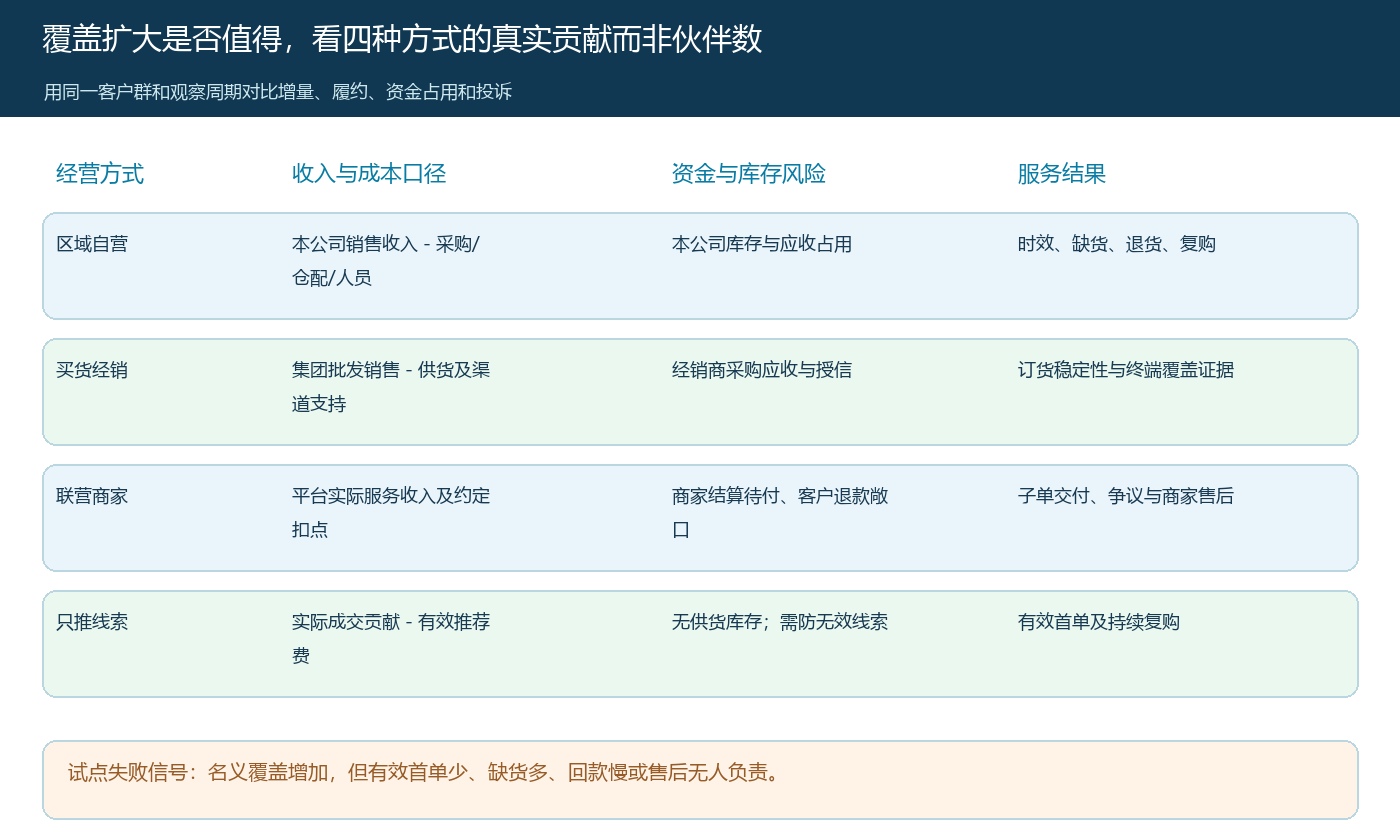This screenshot has width=1400, height=840.
Task: Click the cell 本公司库存与应收占用
Action: [762, 244]
